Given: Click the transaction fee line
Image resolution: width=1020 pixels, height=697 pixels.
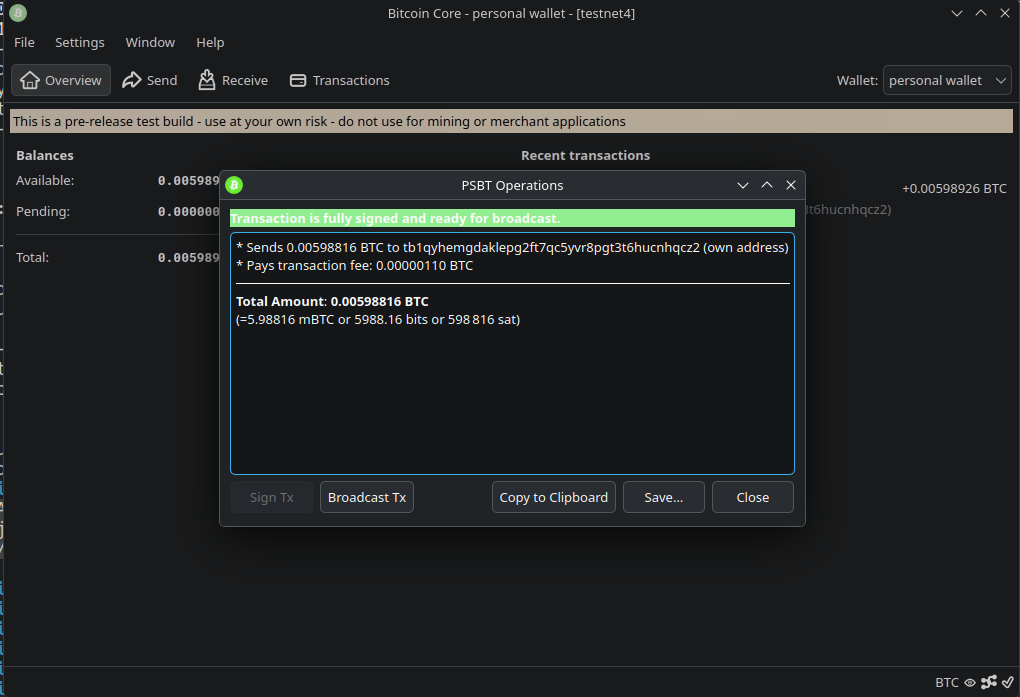Looking at the screenshot, I should 355,266.
